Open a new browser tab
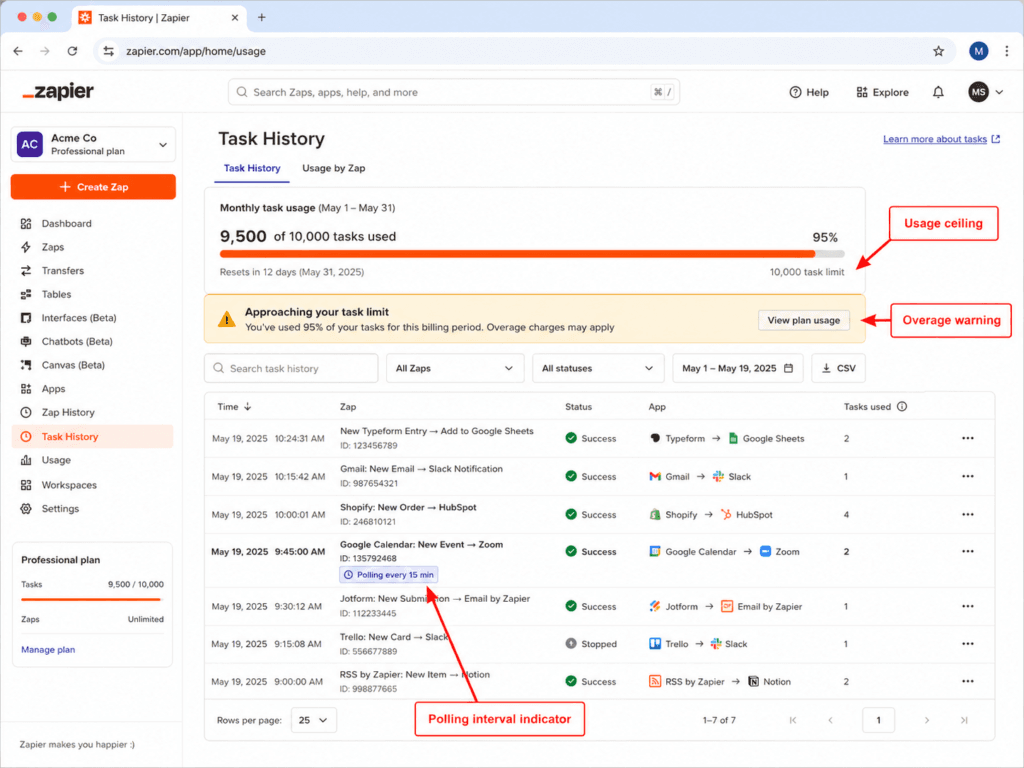Viewport: 1024px width, 768px height. pos(262,18)
